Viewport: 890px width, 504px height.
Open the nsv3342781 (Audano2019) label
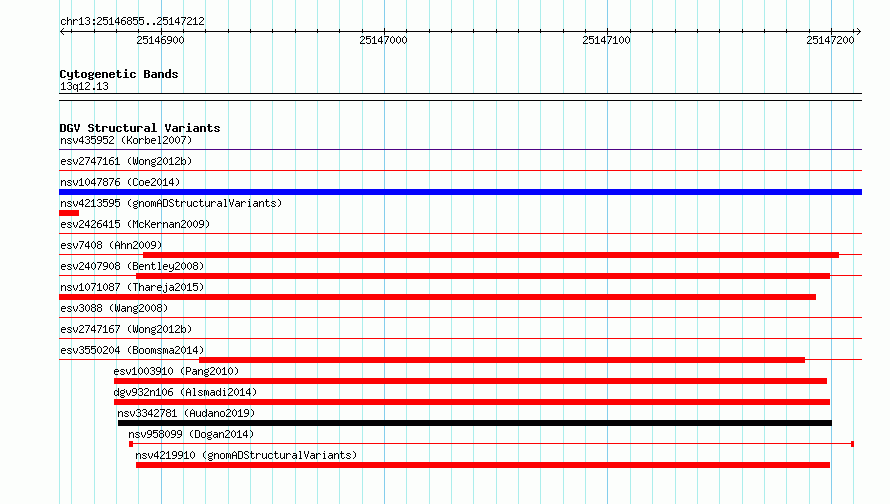[186, 413]
